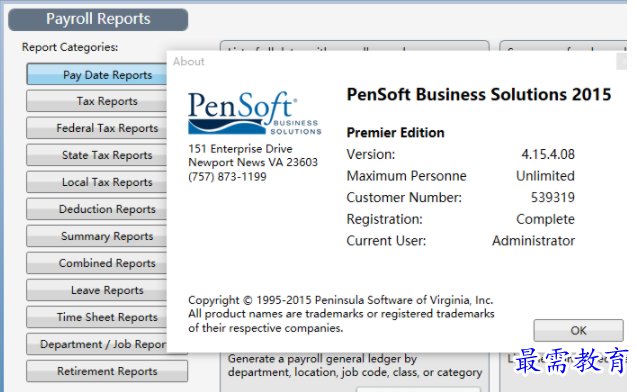637x392 pixels.
Task: Click the version number 4.15.4.08
Action: point(548,154)
